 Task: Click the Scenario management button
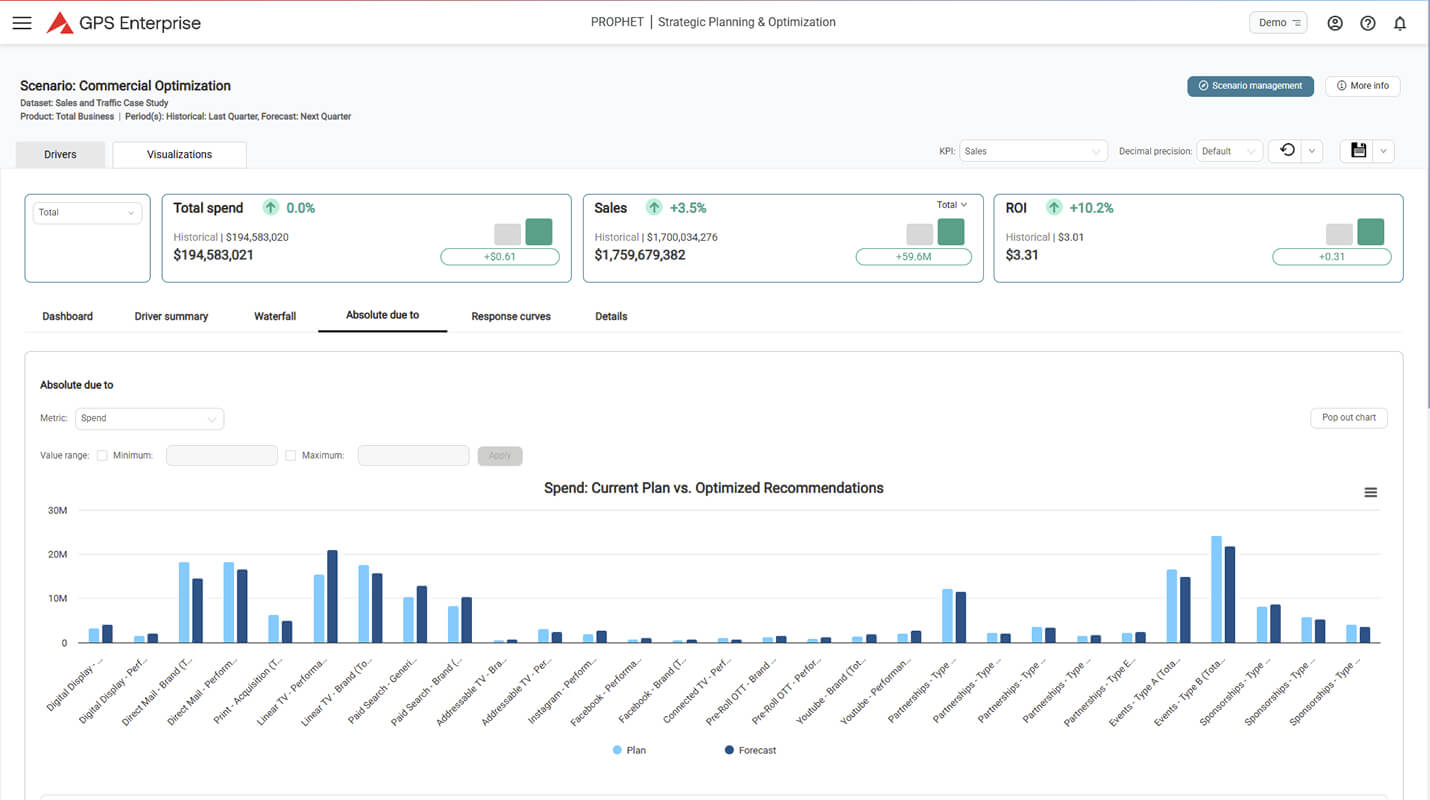[x=1250, y=86]
